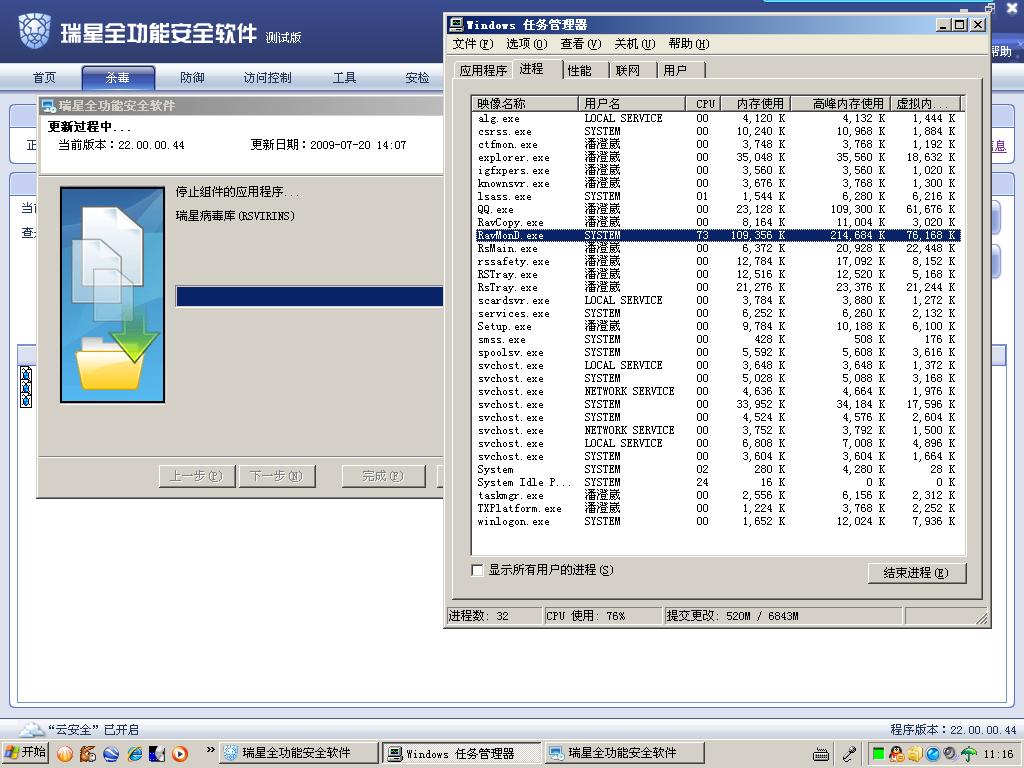This screenshot has height=768, width=1024.
Task: Expand quick launch overflow chevron
Action: (210, 750)
